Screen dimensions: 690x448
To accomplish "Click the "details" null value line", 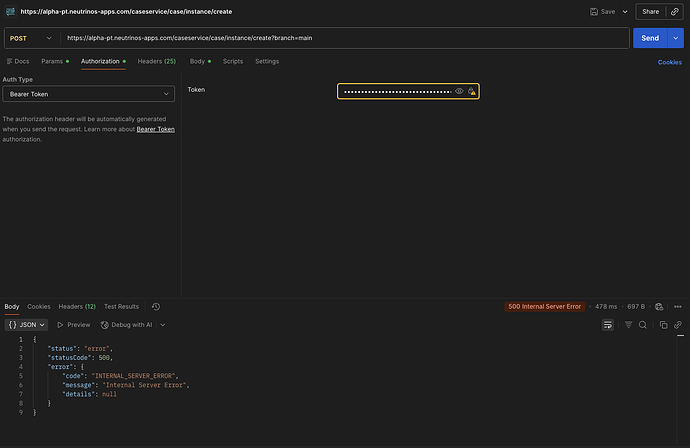I will (x=90, y=394).
